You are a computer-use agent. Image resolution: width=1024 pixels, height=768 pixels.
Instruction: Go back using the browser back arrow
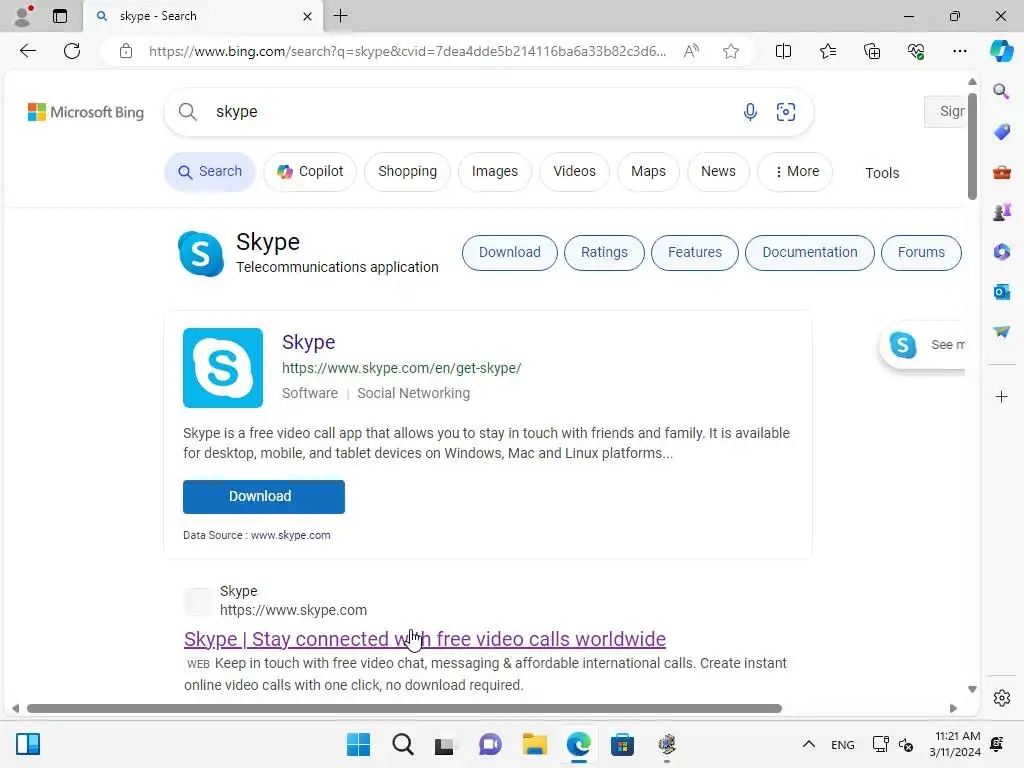coord(27,51)
